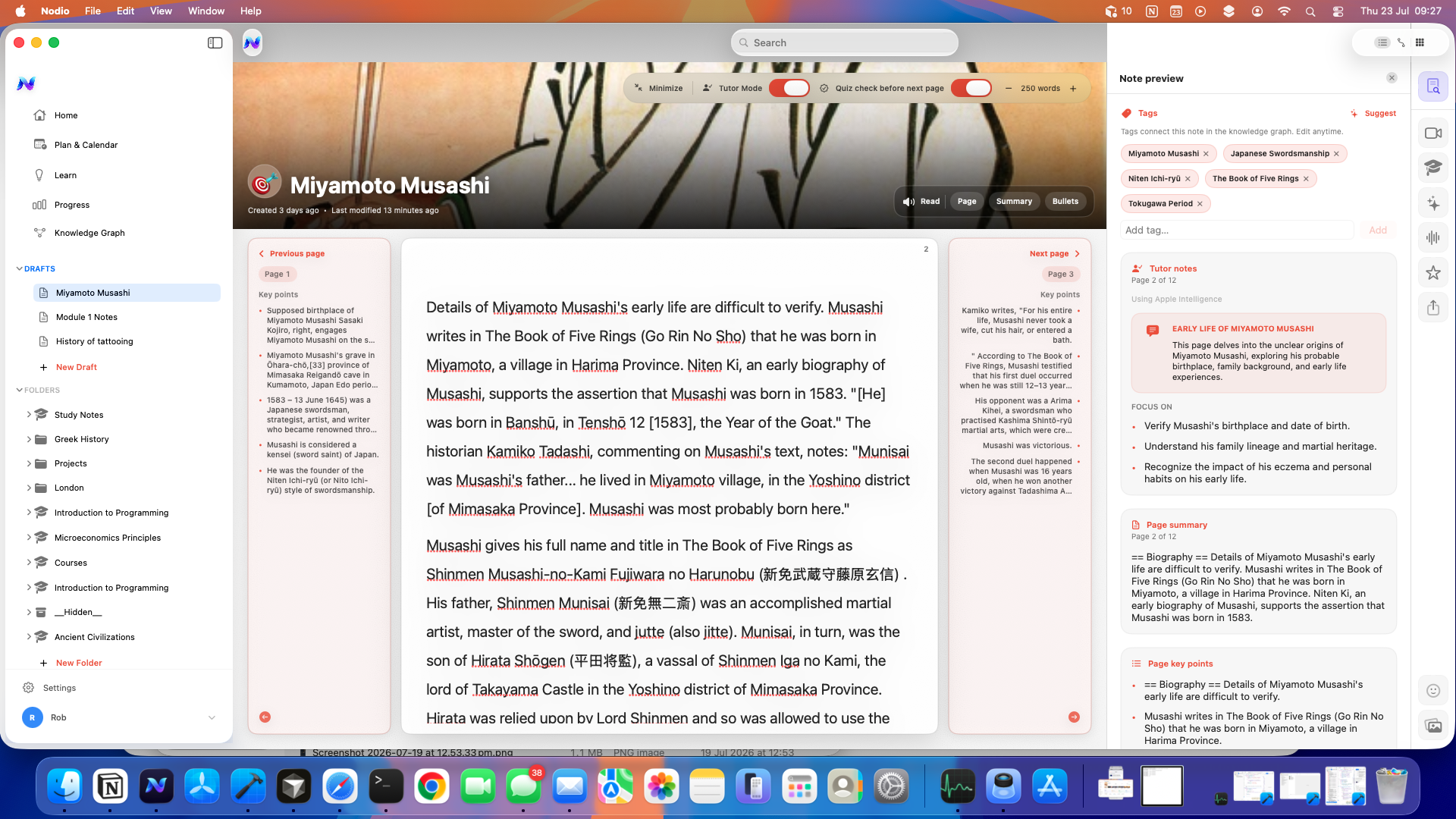Click the image gallery icon in right rail
1456x819 pixels.
(x=1432, y=726)
